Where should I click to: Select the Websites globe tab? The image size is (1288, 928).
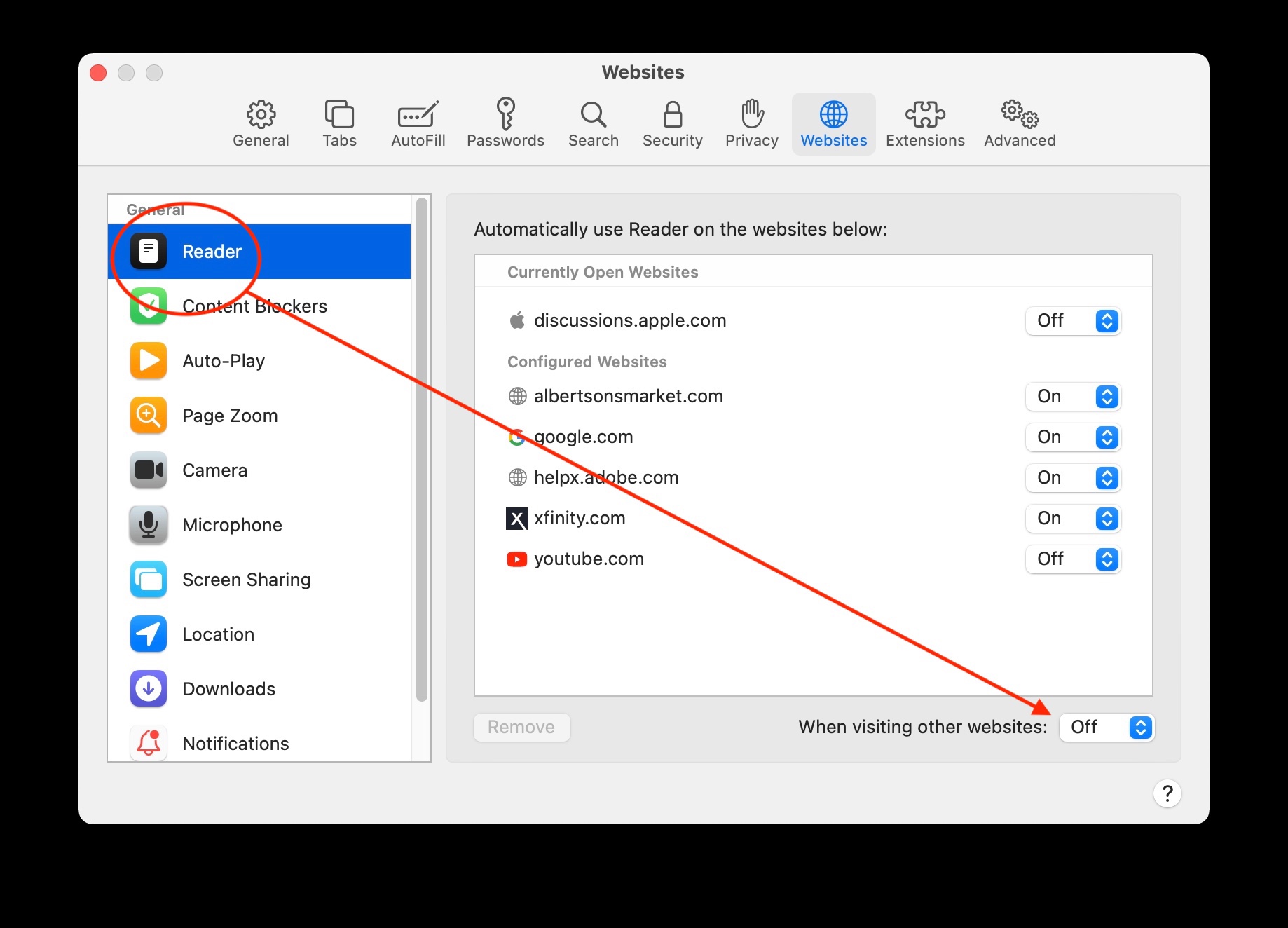pyautogui.click(x=834, y=123)
